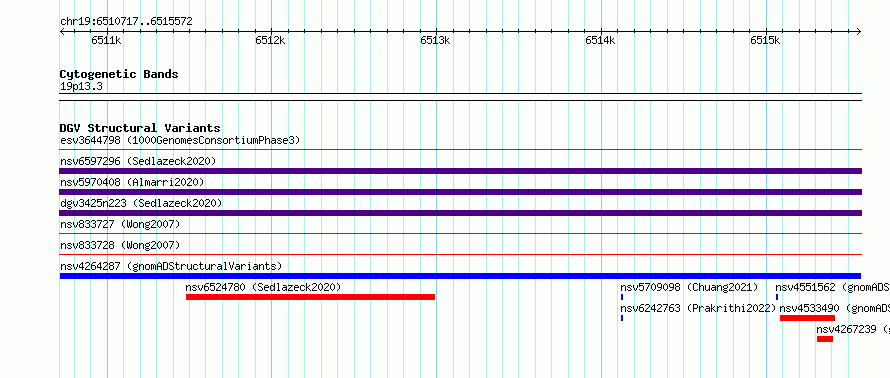Click the red bar of nsv6524780

click(x=310, y=297)
